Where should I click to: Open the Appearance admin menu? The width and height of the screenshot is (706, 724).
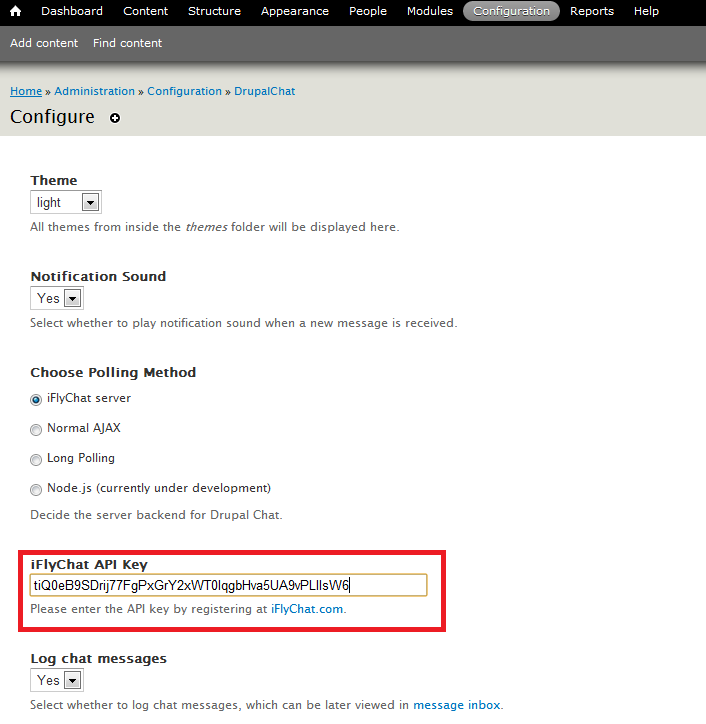coord(295,11)
